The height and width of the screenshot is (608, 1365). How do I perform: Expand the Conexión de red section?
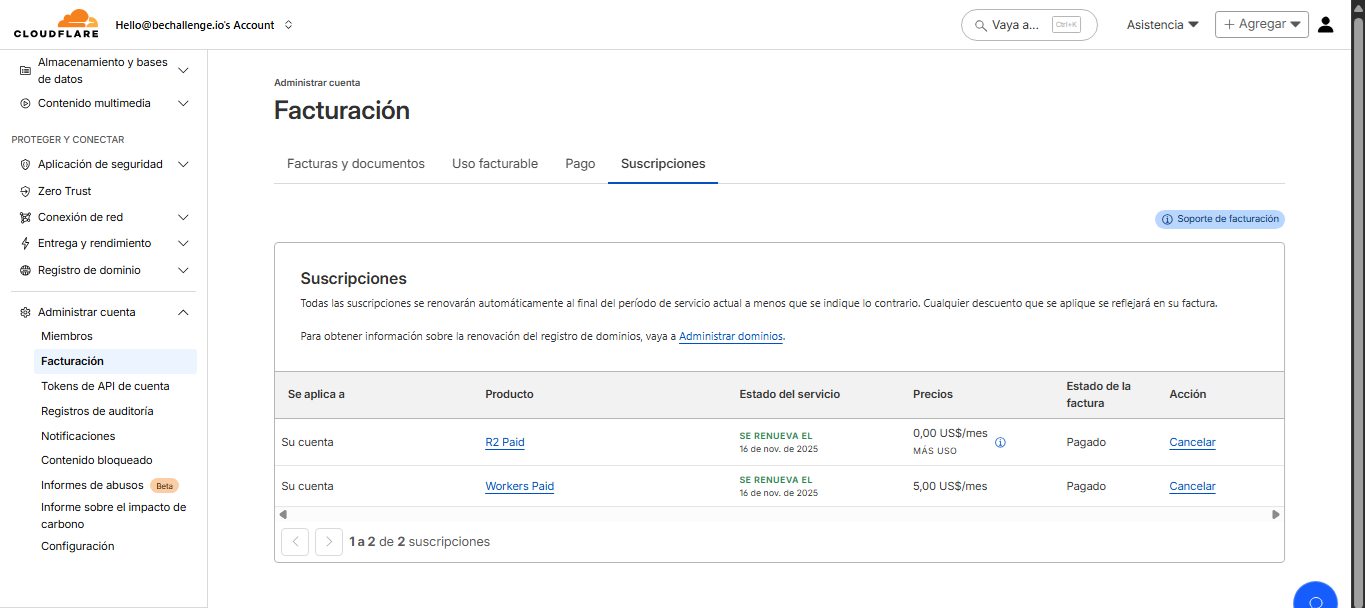coord(183,217)
